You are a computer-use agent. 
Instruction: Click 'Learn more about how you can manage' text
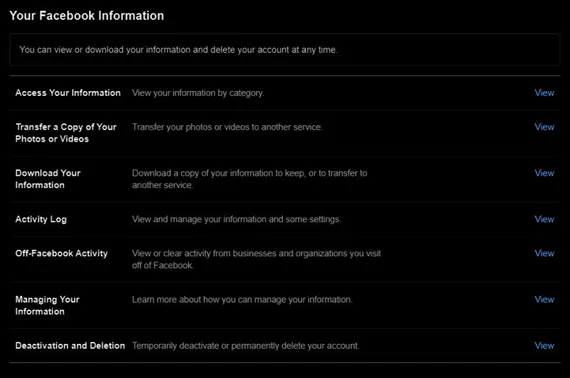pyautogui.click(x=242, y=300)
